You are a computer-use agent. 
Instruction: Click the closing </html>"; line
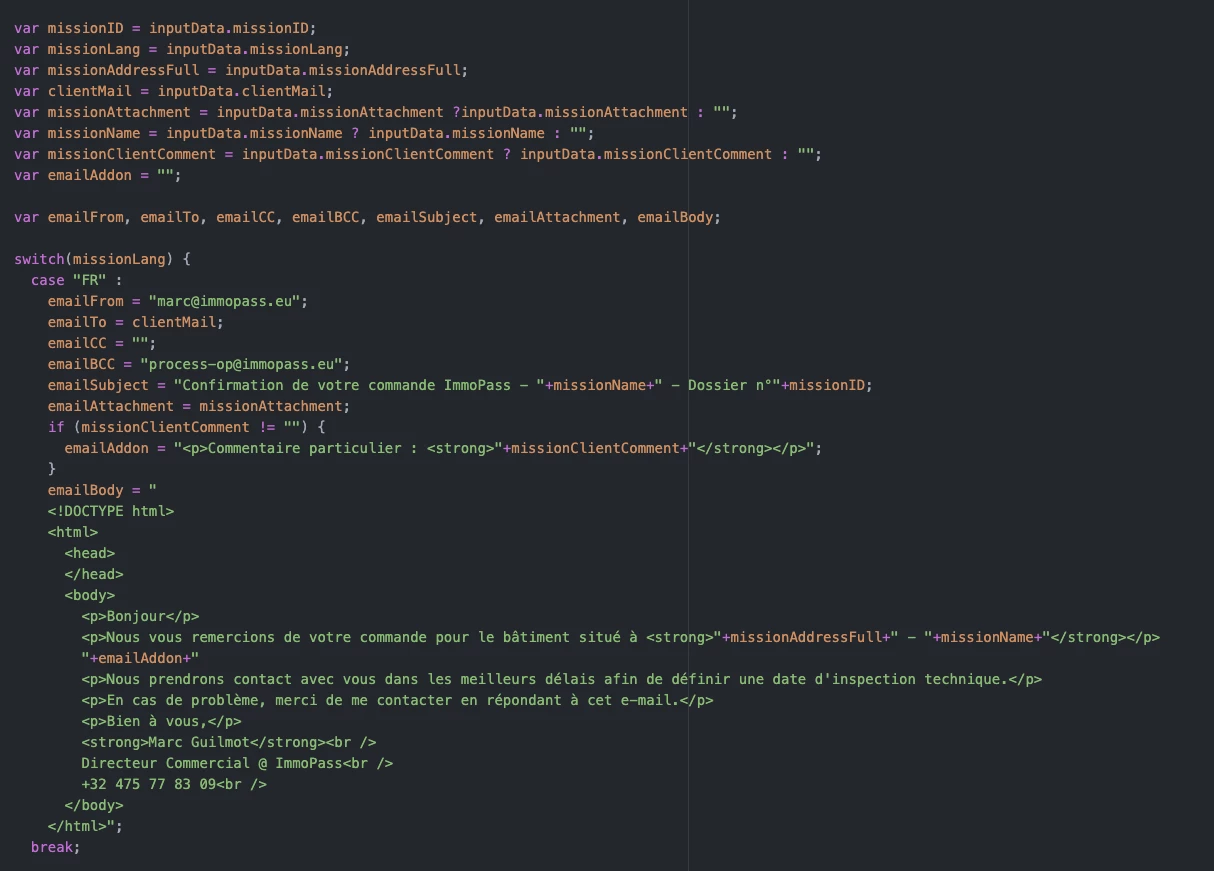click(85, 826)
